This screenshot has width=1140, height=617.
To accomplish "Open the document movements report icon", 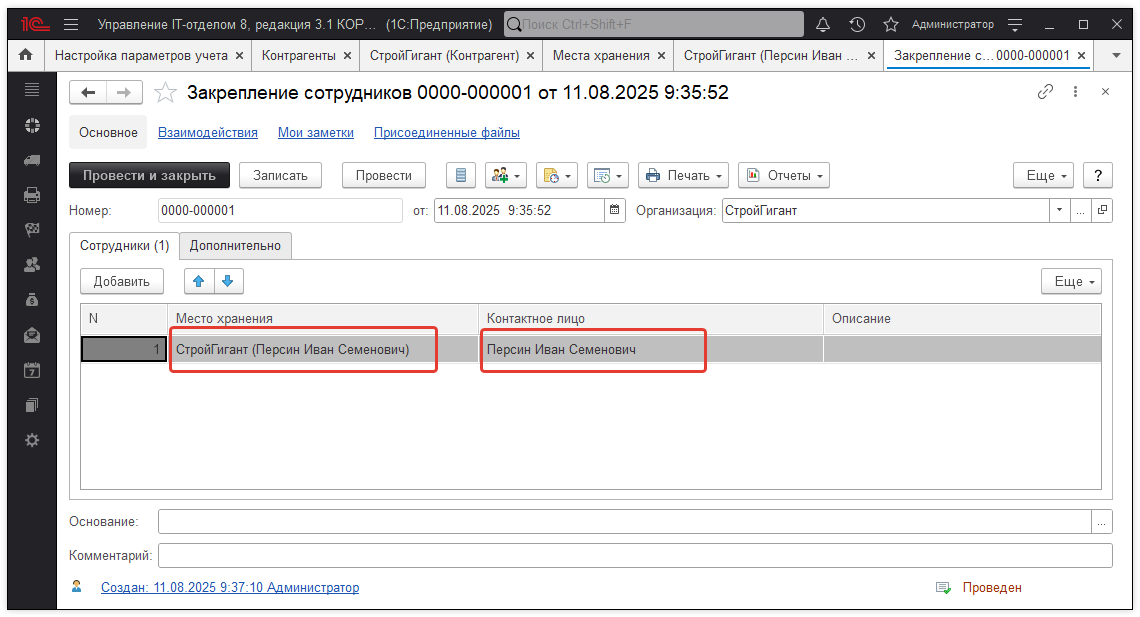I will 461,175.
